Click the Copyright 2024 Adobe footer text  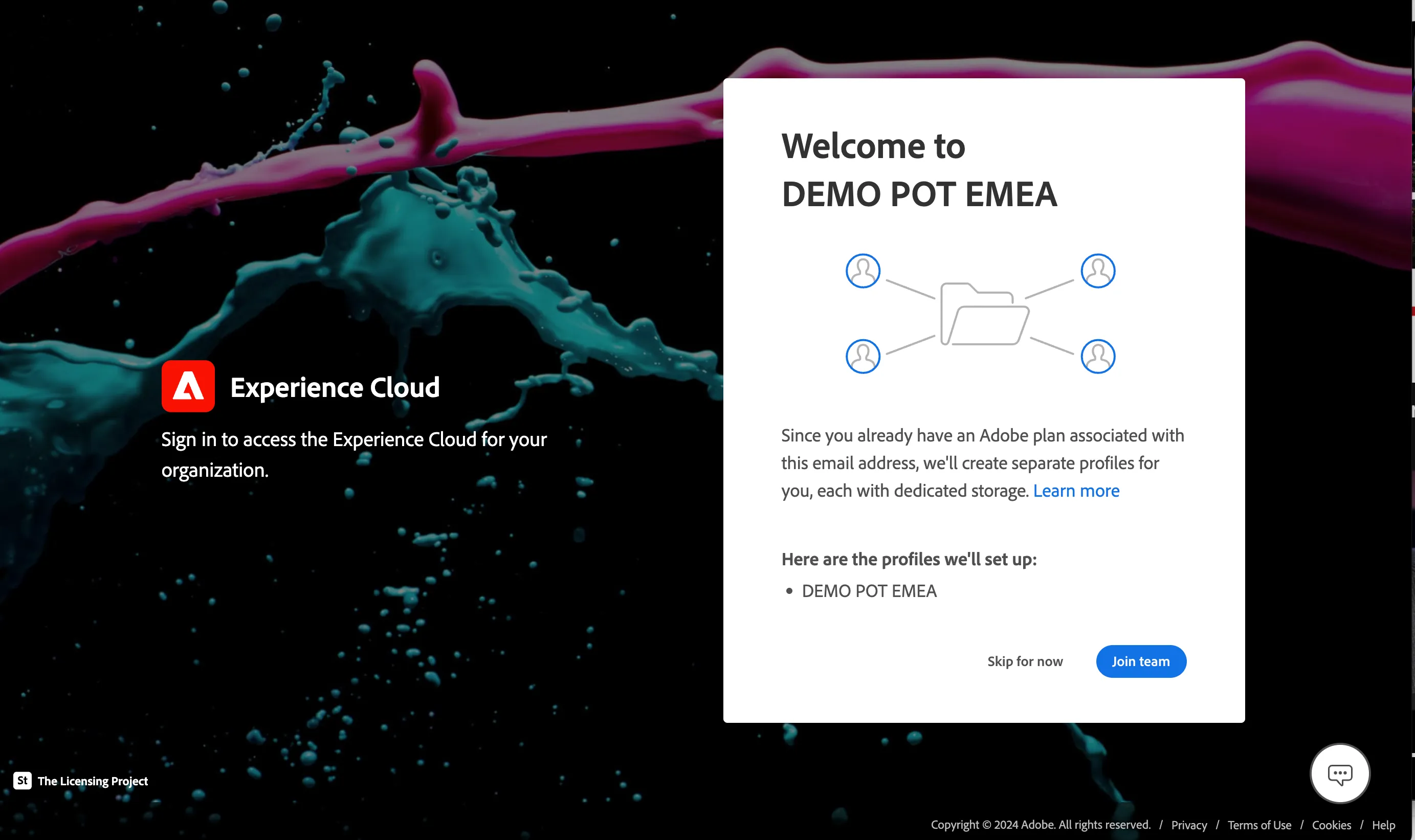[1041, 825]
